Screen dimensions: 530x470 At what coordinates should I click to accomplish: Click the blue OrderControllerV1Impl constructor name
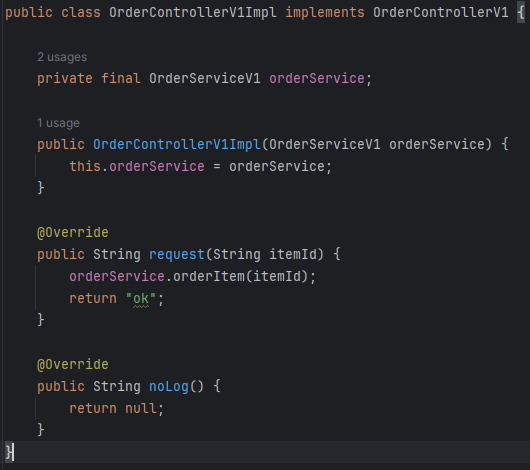[177, 144]
